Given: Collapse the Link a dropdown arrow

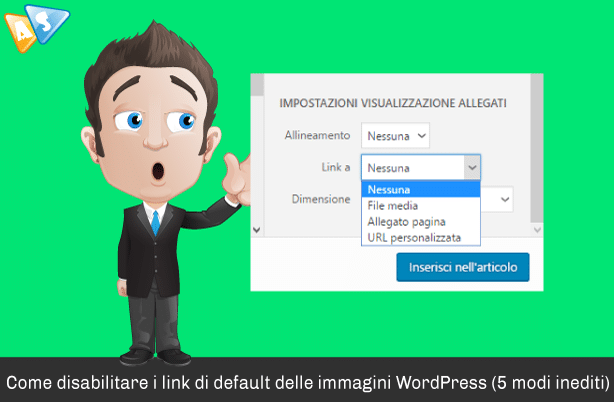Looking at the screenshot, I should [x=472, y=168].
